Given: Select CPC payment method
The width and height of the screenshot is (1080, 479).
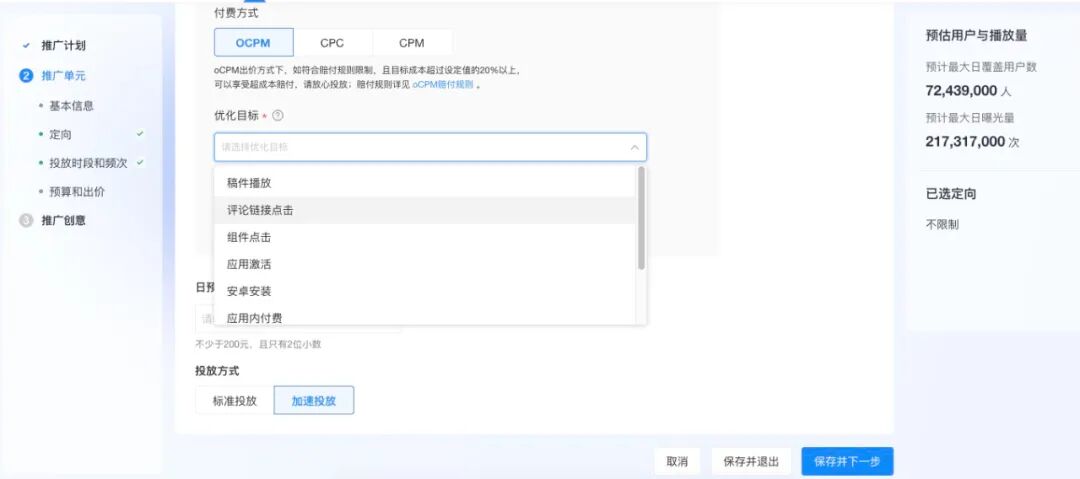Looking at the screenshot, I should tap(333, 43).
